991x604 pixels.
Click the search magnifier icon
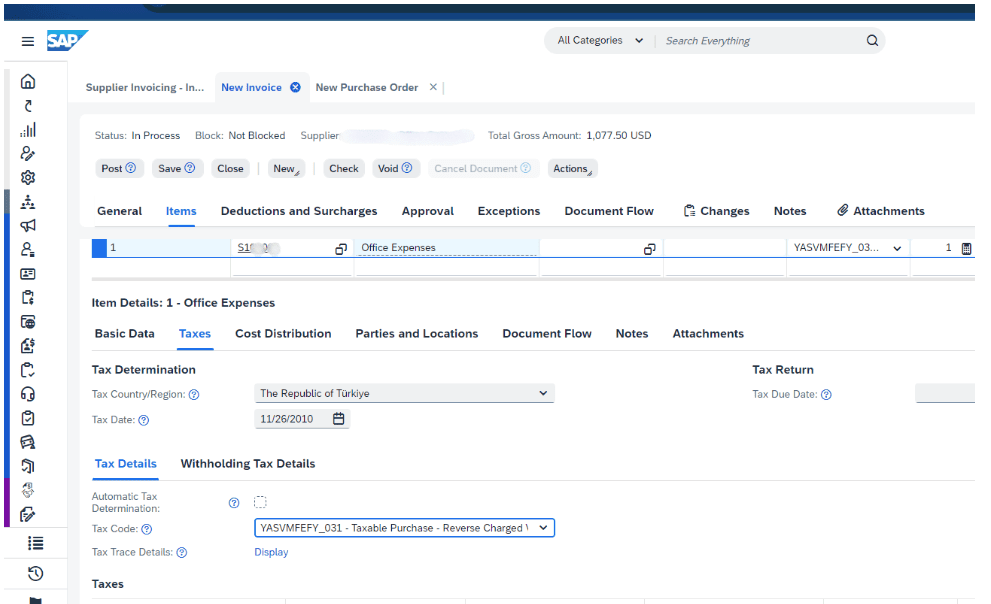pyautogui.click(x=872, y=40)
